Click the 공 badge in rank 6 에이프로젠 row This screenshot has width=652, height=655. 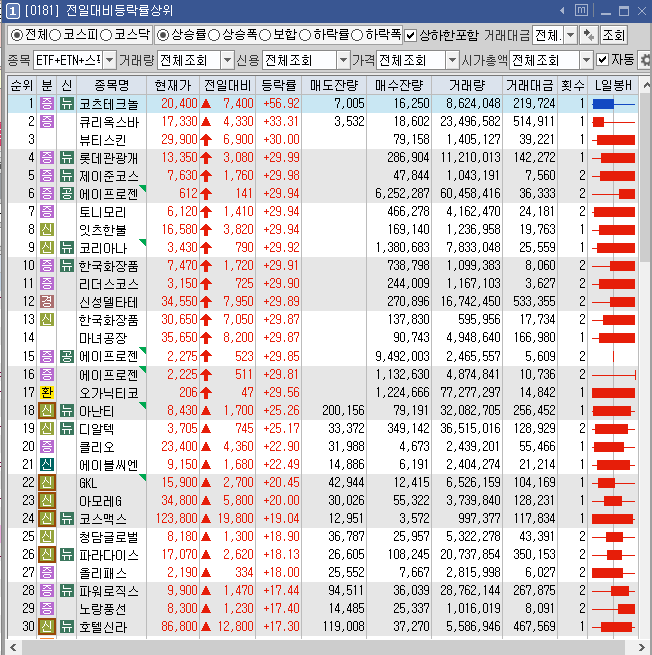67,194
